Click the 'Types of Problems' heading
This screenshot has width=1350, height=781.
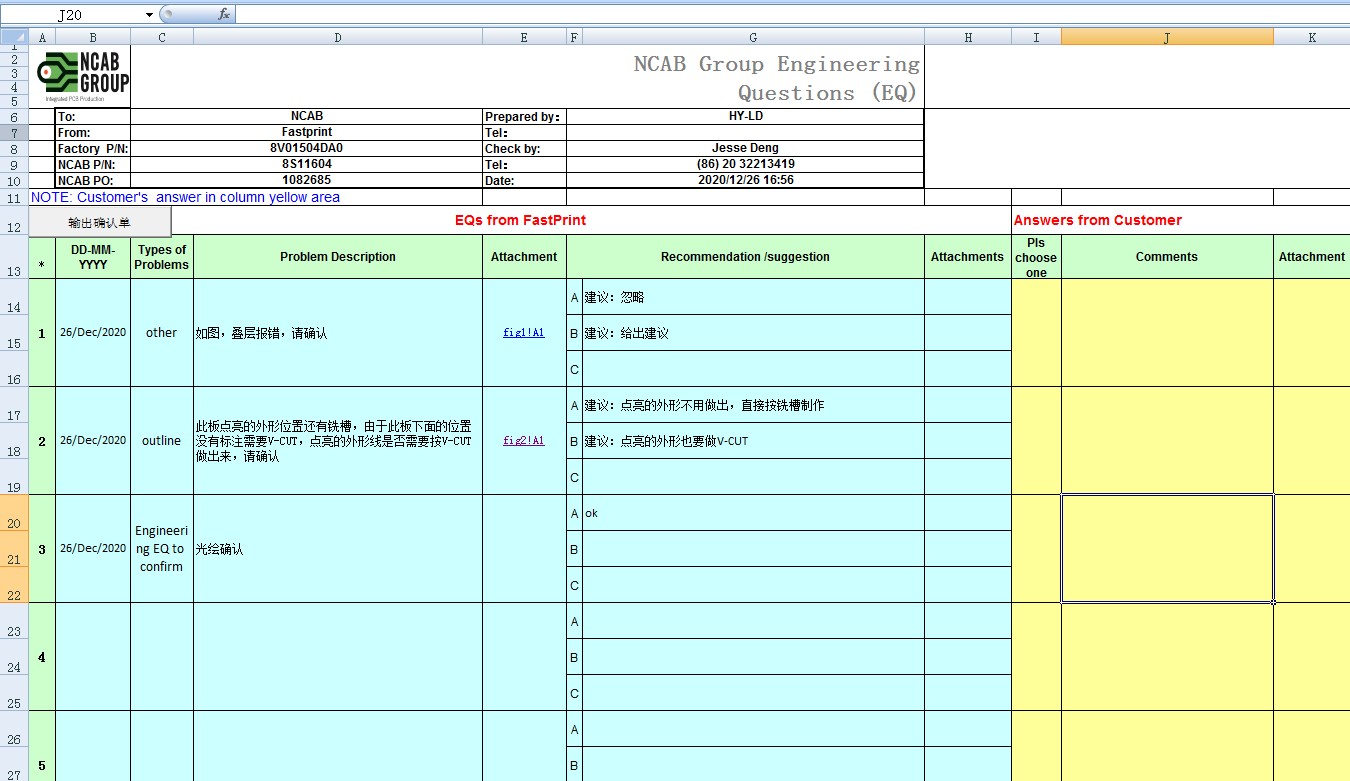point(162,257)
